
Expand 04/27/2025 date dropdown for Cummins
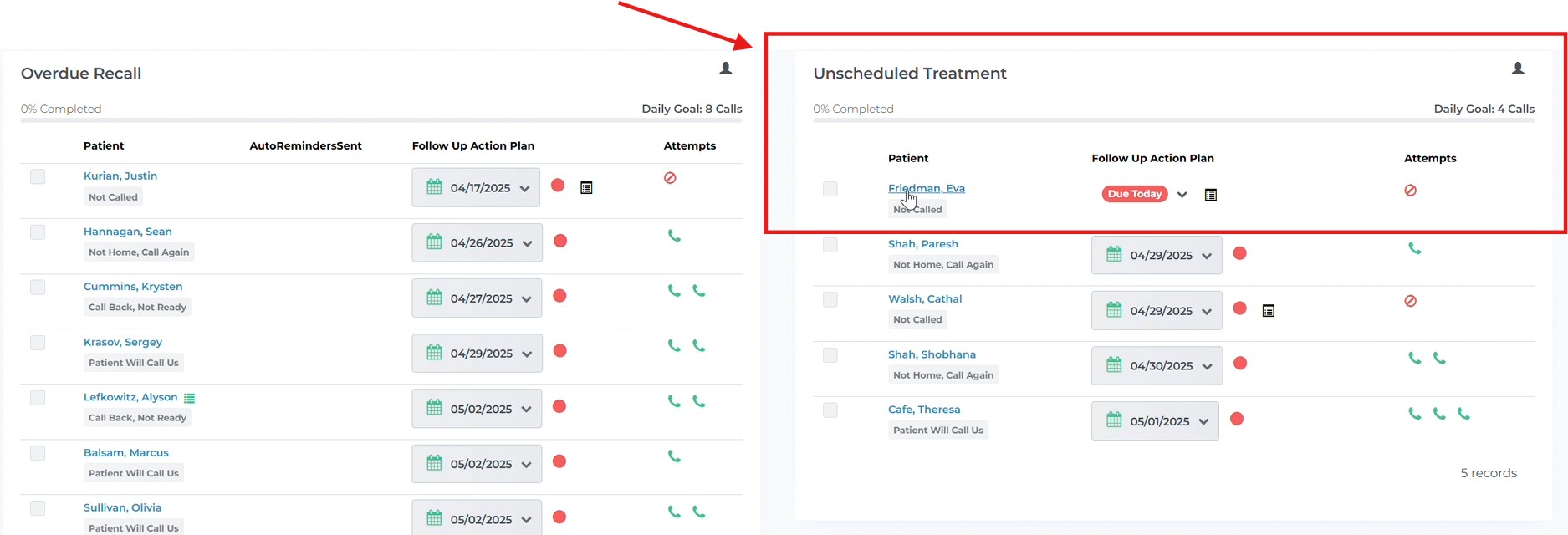[526, 299]
